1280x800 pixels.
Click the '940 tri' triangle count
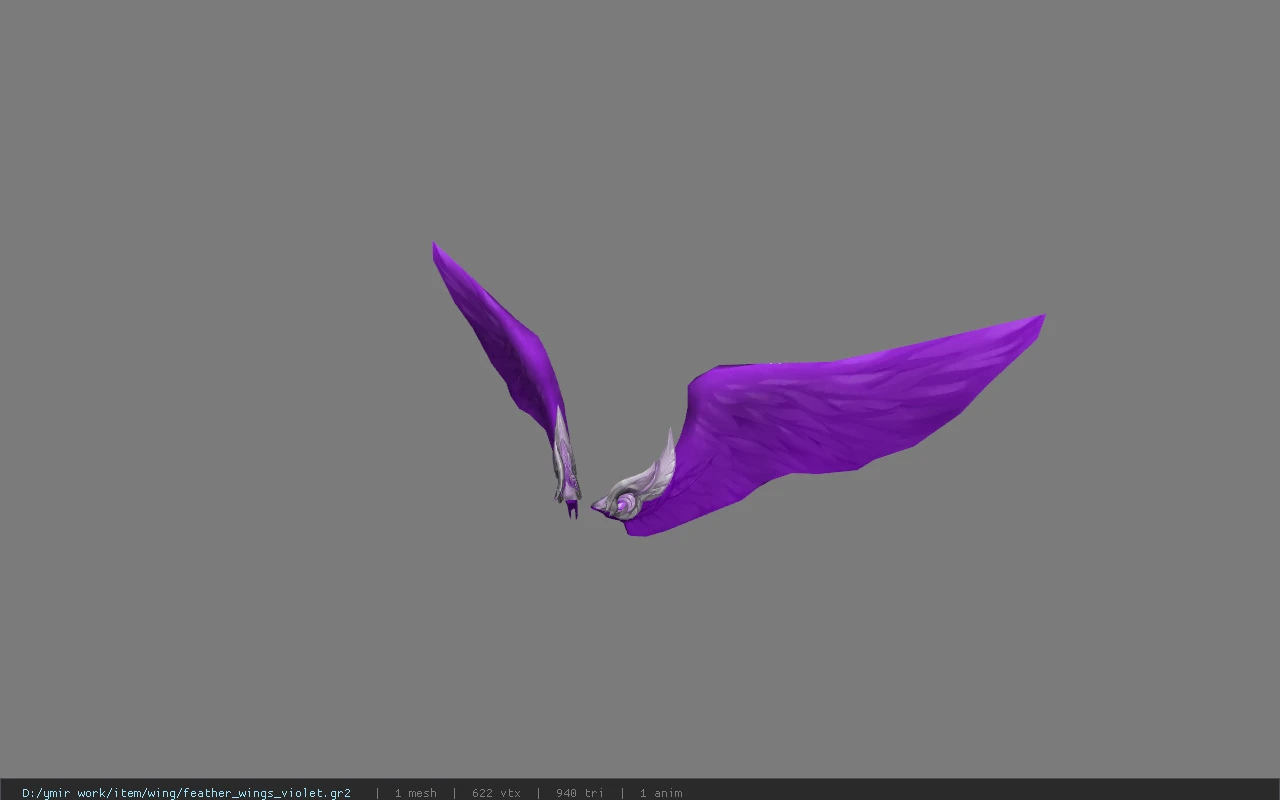(580, 793)
